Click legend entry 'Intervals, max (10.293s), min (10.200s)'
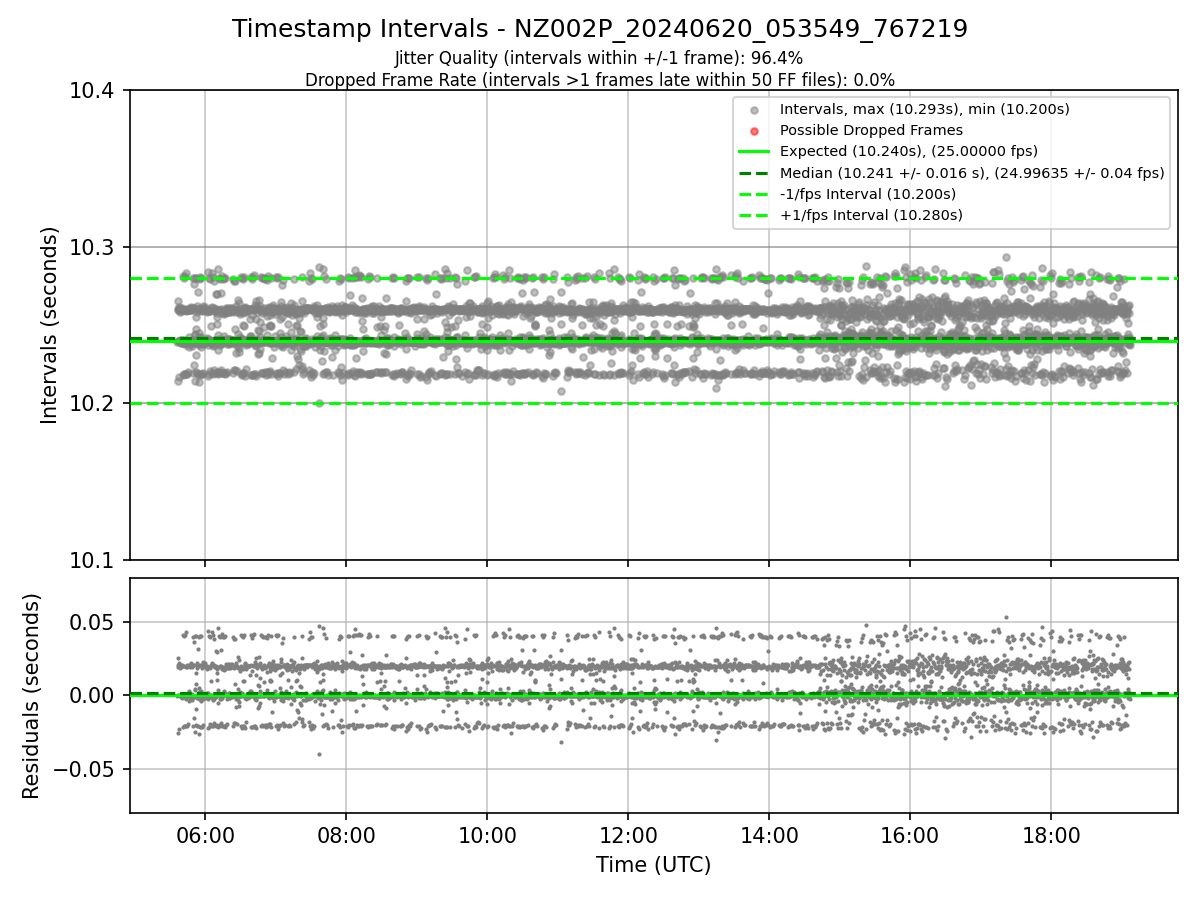Screen dimensions: 1200x900 click(925, 109)
